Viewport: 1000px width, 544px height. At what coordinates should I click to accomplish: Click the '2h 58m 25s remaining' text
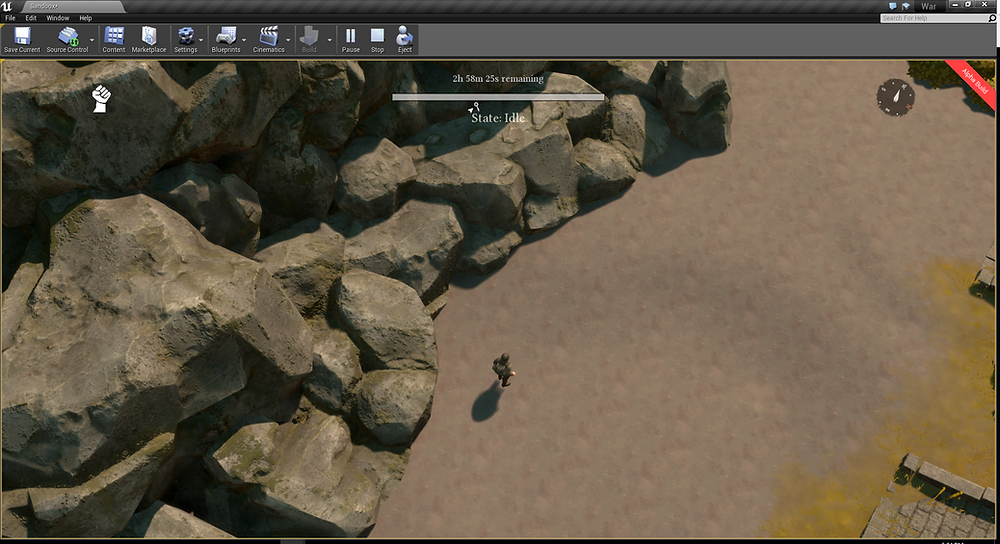click(498, 78)
